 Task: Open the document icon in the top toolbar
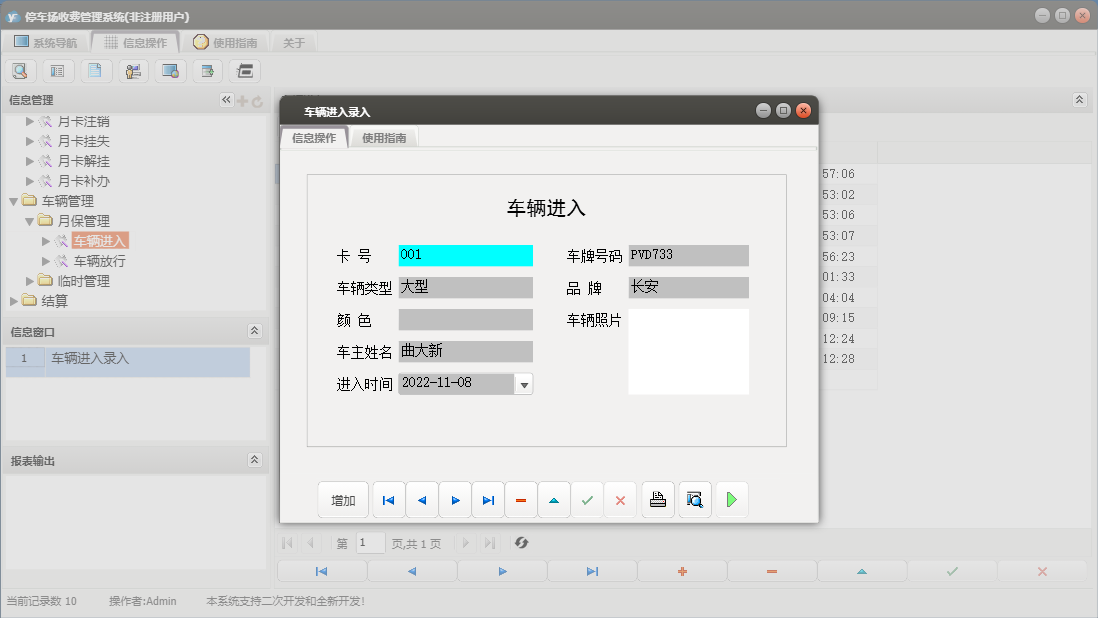click(96, 70)
